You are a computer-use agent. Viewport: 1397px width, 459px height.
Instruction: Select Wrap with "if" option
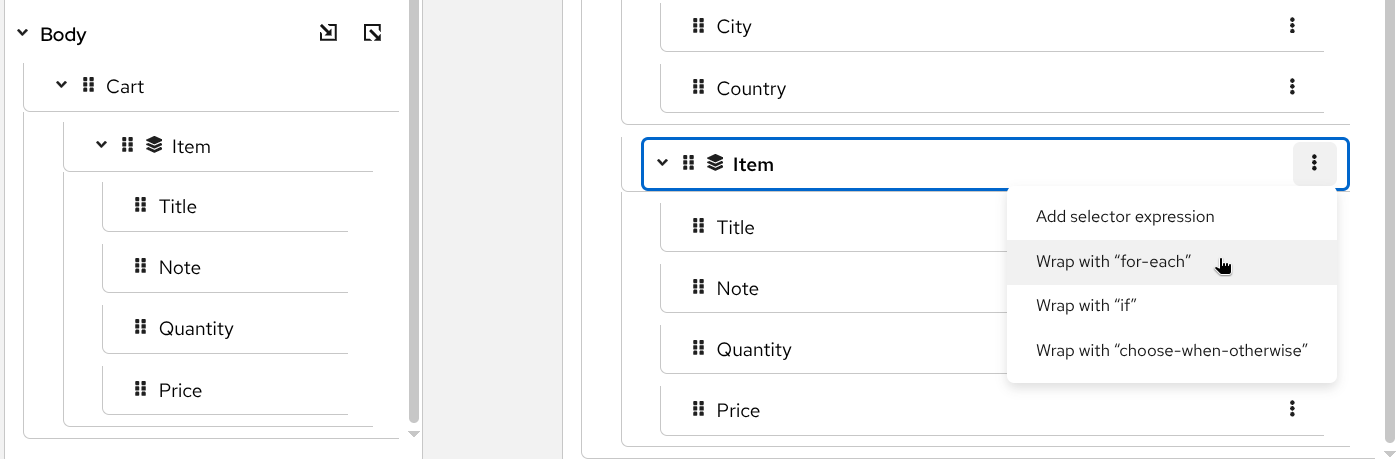tap(1086, 306)
